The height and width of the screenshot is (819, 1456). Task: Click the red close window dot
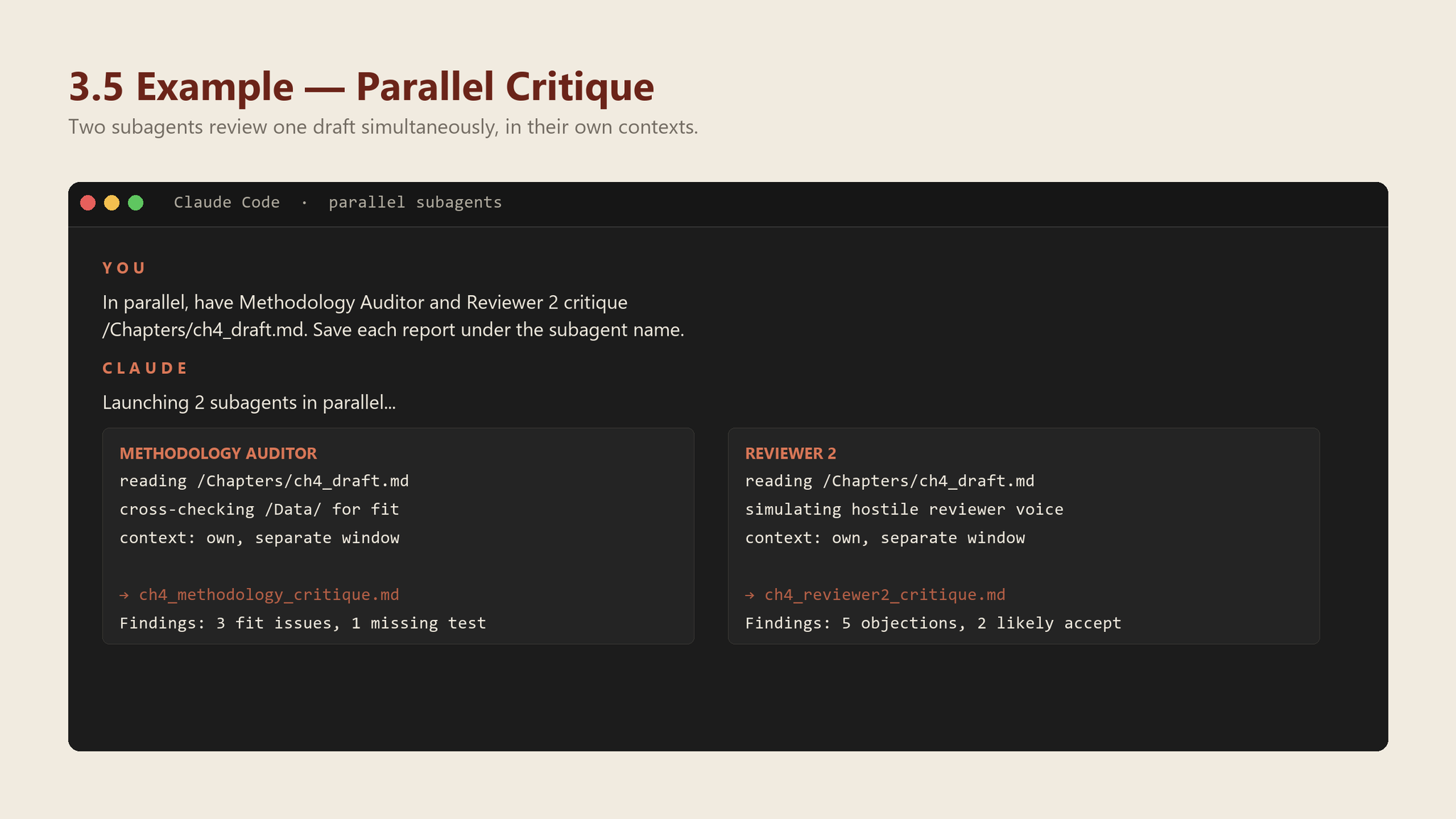click(x=88, y=203)
